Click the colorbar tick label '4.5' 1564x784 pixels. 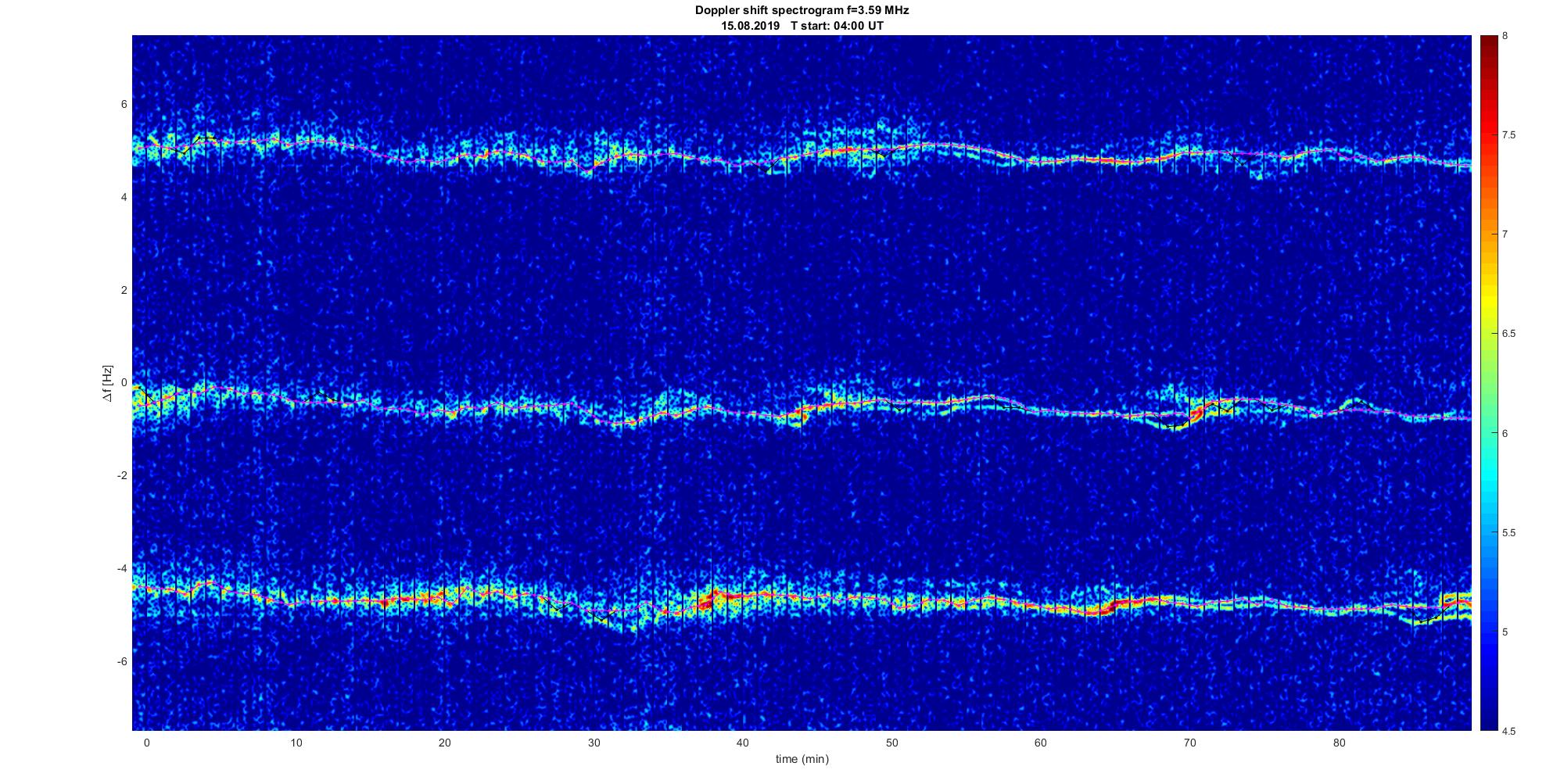pos(1508,731)
